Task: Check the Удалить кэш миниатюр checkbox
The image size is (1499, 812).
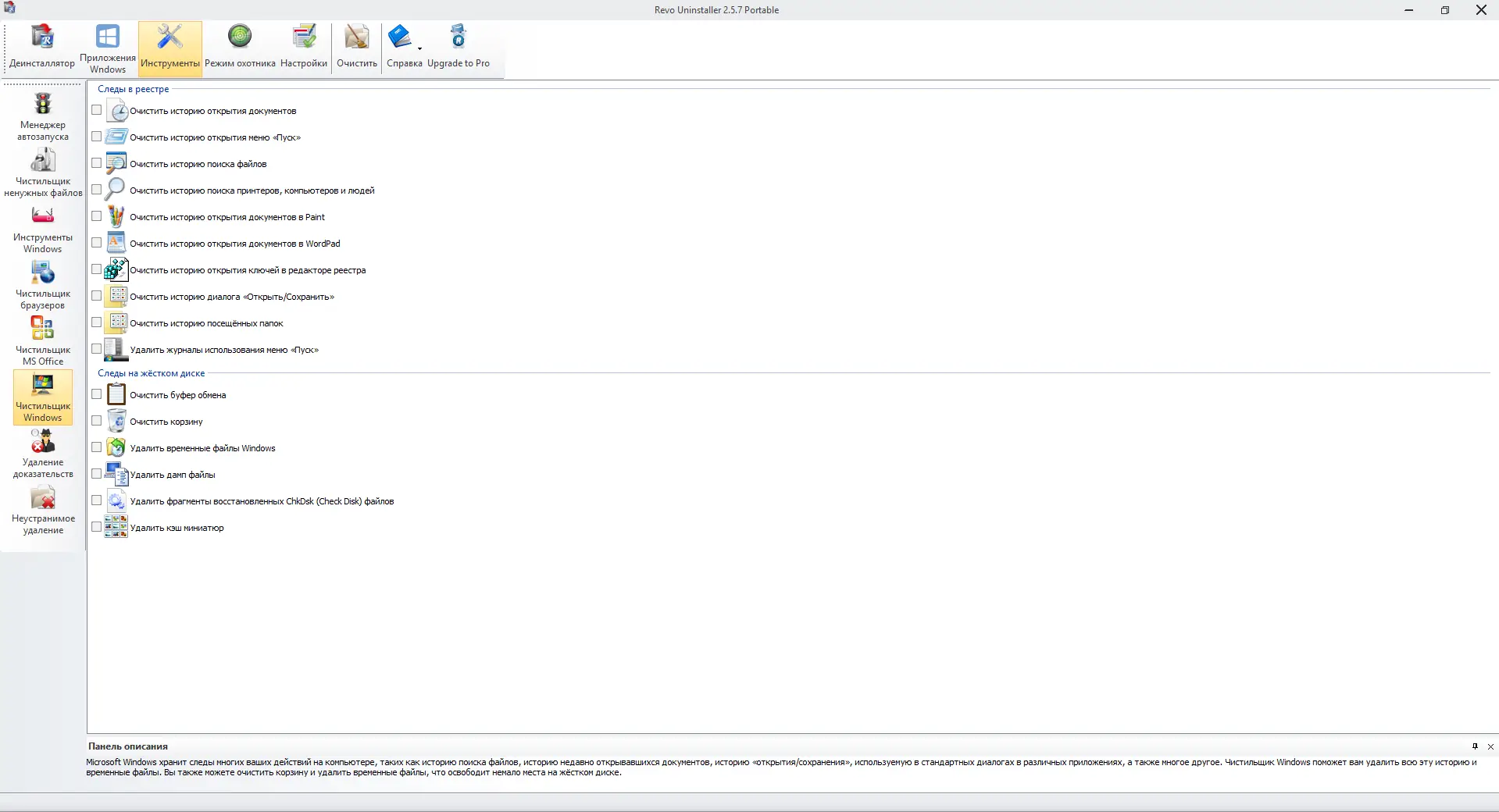Action: (x=97, y=527)
